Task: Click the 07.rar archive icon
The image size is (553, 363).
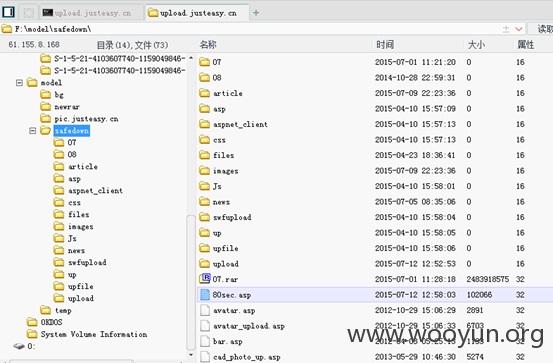Action: [205, 279]
